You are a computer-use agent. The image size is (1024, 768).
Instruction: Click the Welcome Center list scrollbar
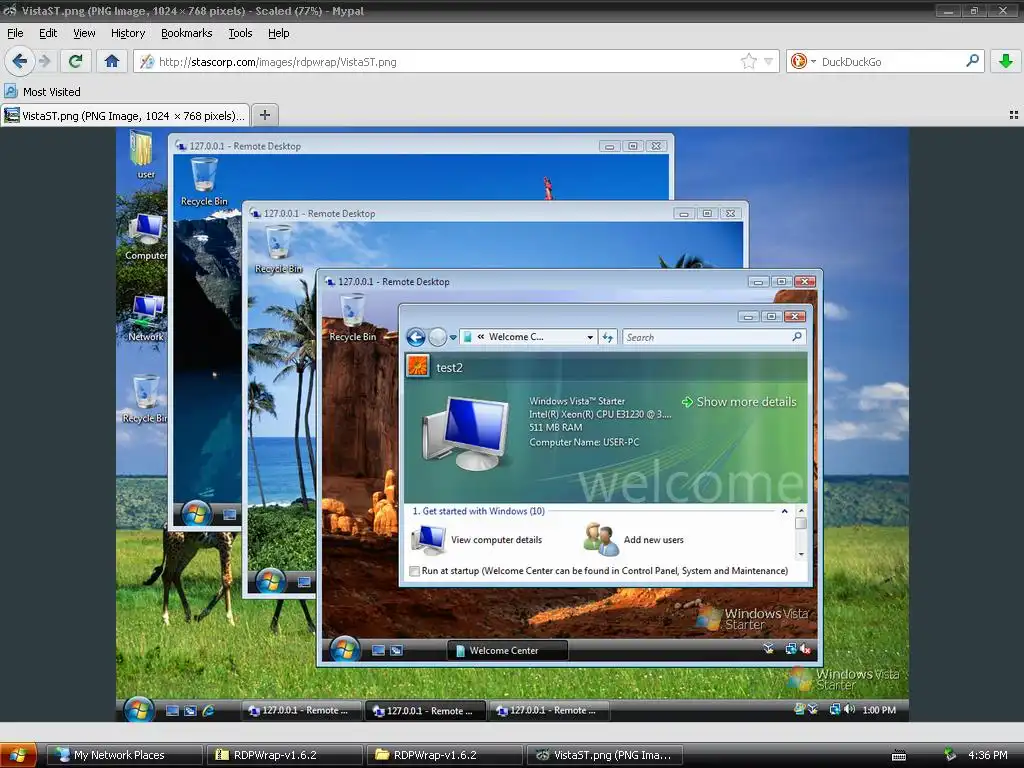click(x=801, y=532)
